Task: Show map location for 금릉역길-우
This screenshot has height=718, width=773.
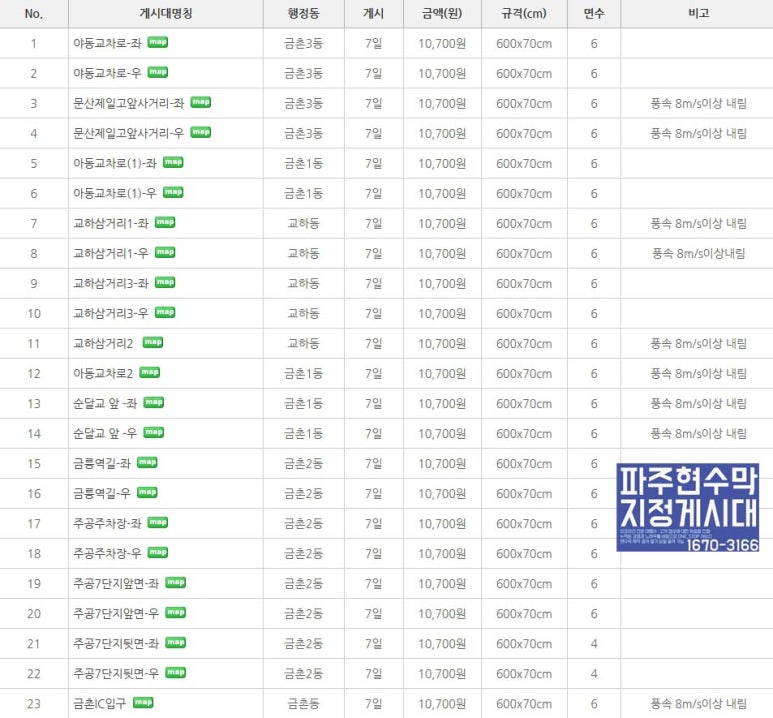Action: pyautogui.click(x=147, y=493)
